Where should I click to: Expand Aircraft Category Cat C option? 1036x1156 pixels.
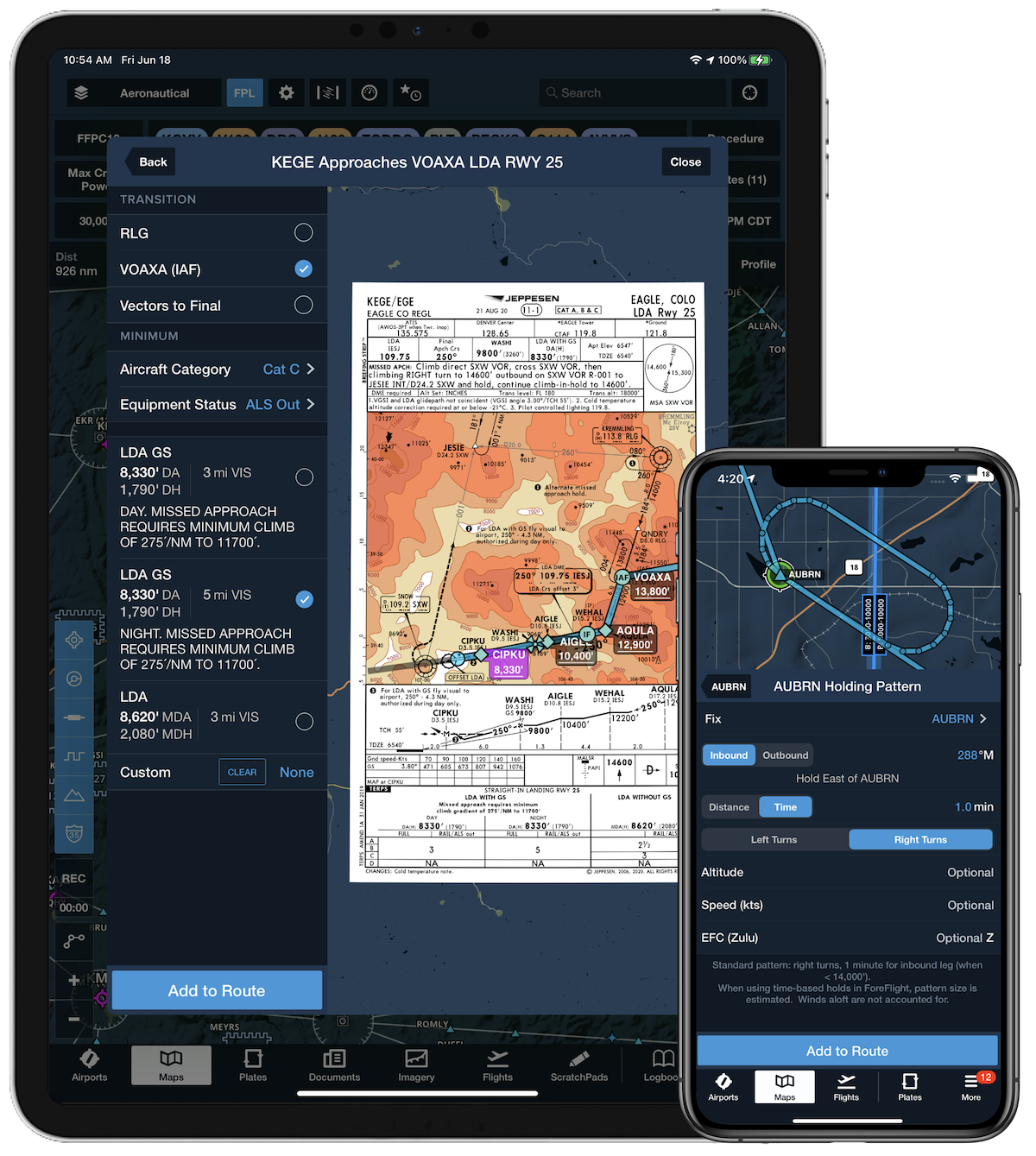[x=218, y=370]
